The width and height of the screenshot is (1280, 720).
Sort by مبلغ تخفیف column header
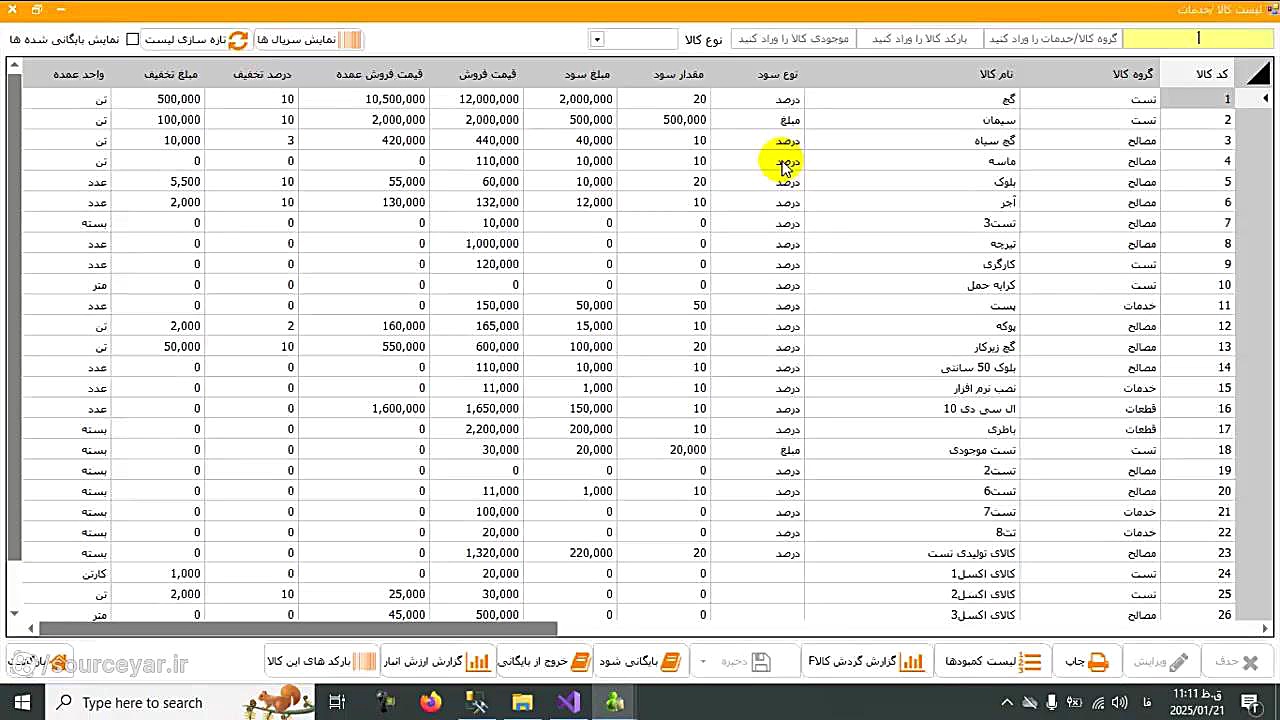(157, 74)
